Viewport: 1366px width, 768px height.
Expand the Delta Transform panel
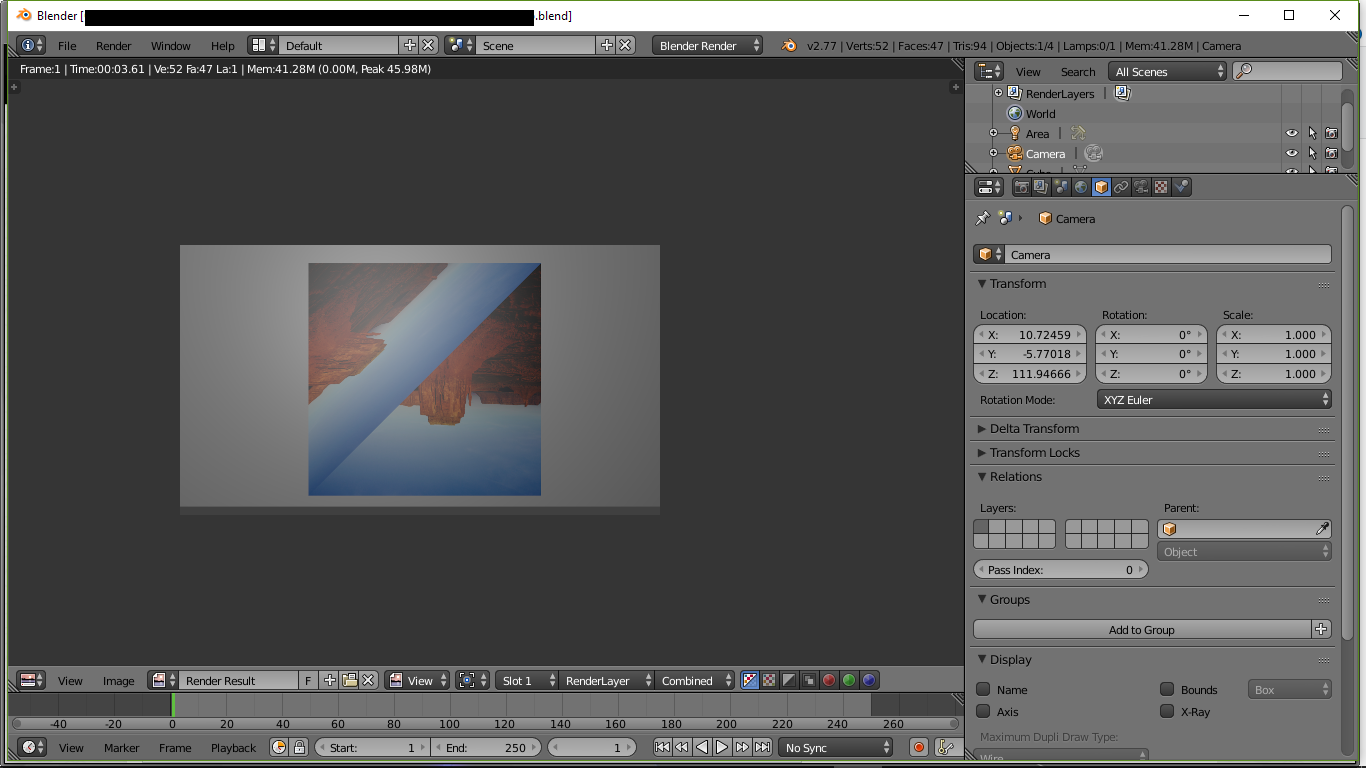tap(983, 429)
